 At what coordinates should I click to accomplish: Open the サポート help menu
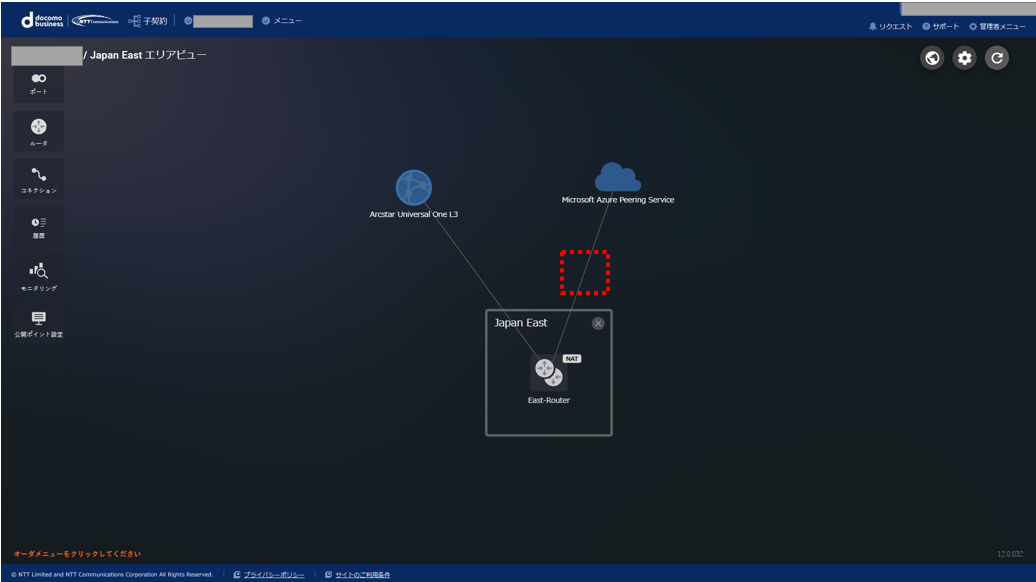click(x=940, y=26)
